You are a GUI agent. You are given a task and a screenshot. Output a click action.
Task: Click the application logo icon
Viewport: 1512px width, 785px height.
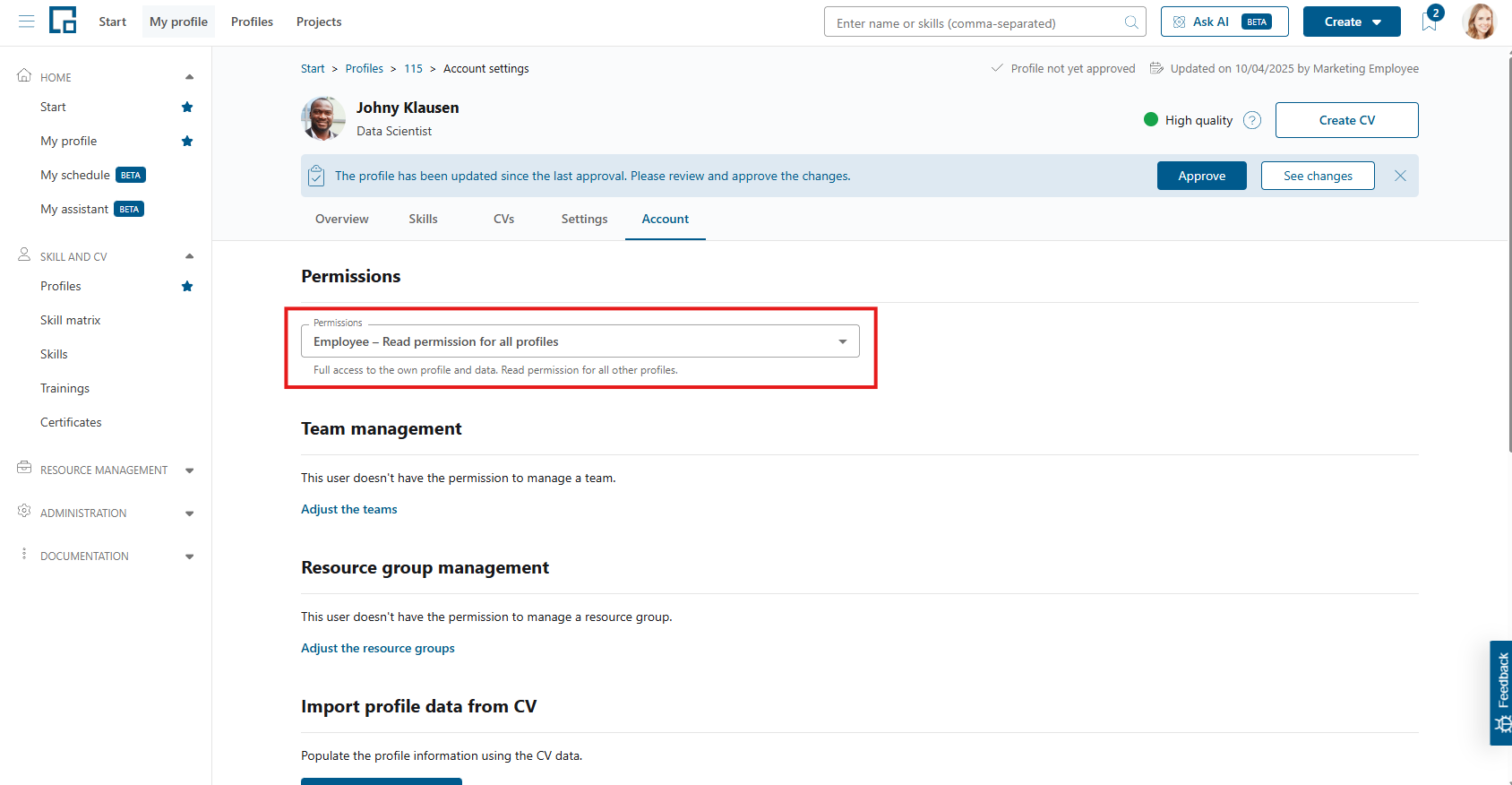click(x=63, y=20)
